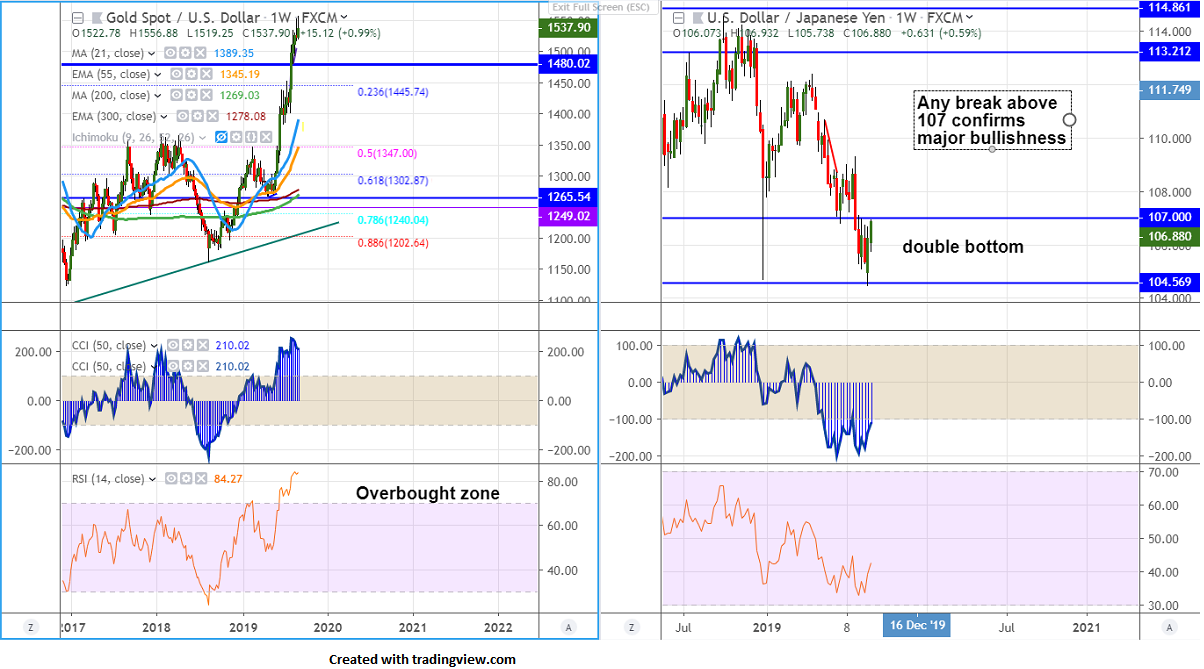Click the 0.618(1302.87) Fibonacci label
This screenshot has width=1204, height=669.
click(x=393, y=181)
